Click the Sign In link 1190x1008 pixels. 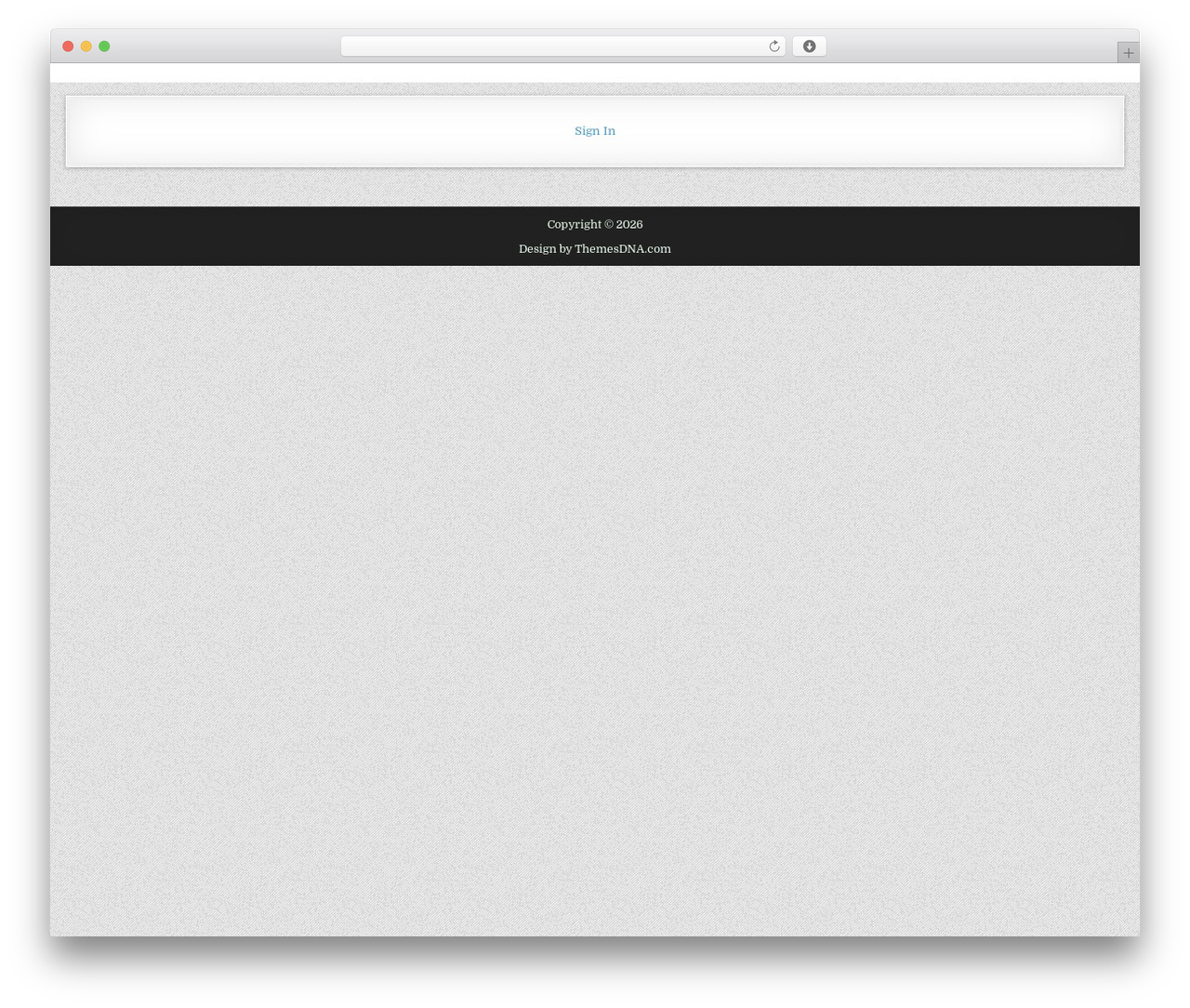pyautogui.click(x=595, y=131)
